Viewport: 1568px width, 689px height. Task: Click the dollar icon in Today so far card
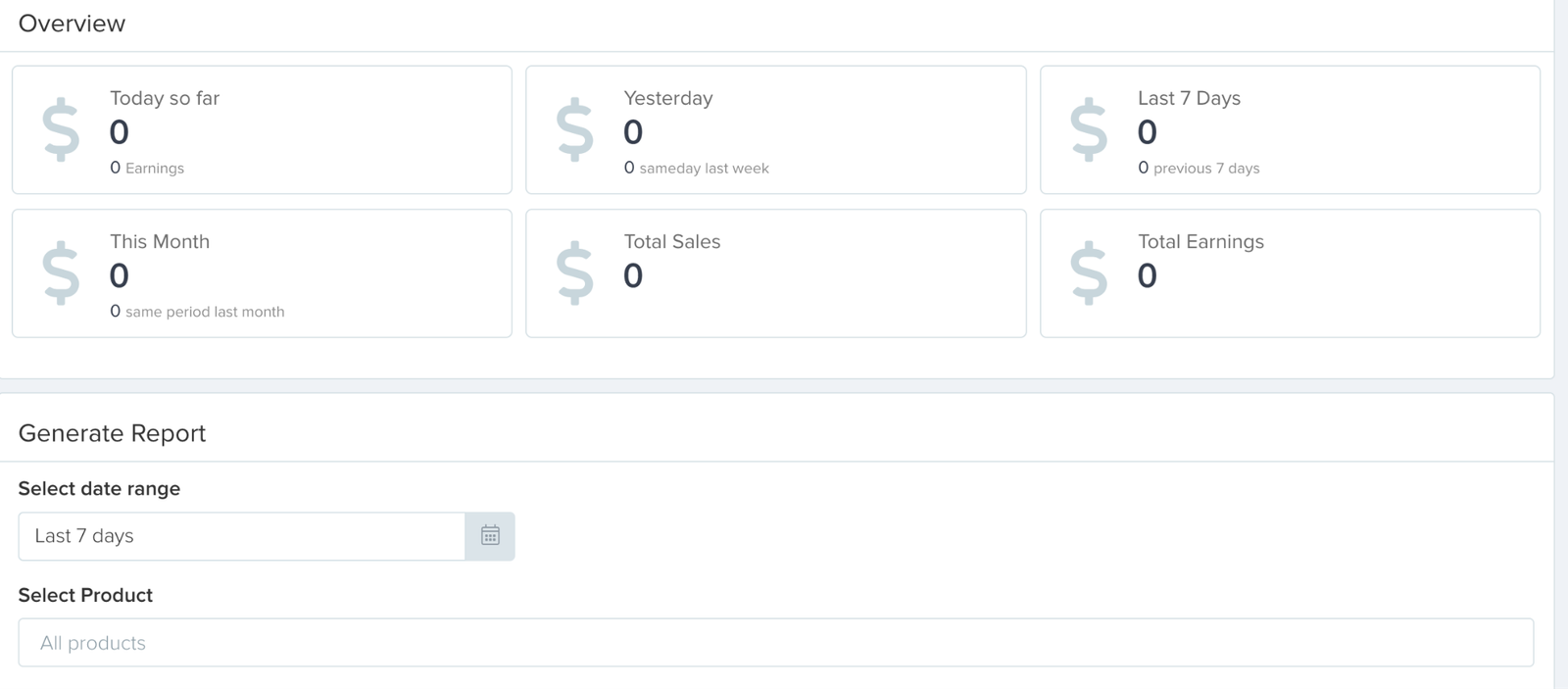(61, 129)
